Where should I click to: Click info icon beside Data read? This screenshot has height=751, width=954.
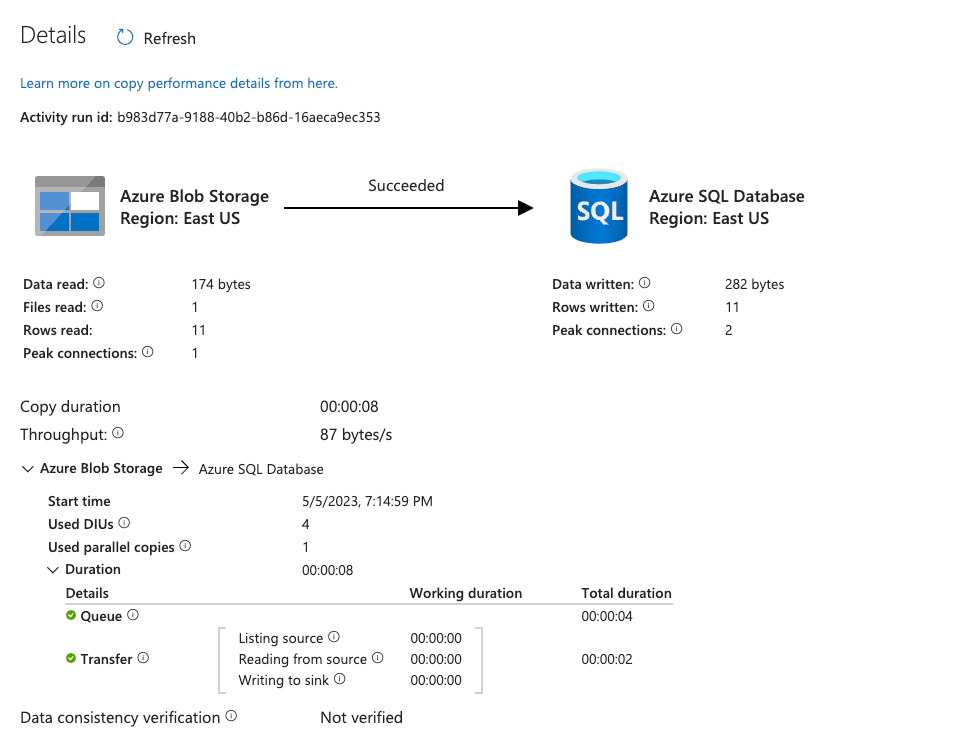[99, 284]
